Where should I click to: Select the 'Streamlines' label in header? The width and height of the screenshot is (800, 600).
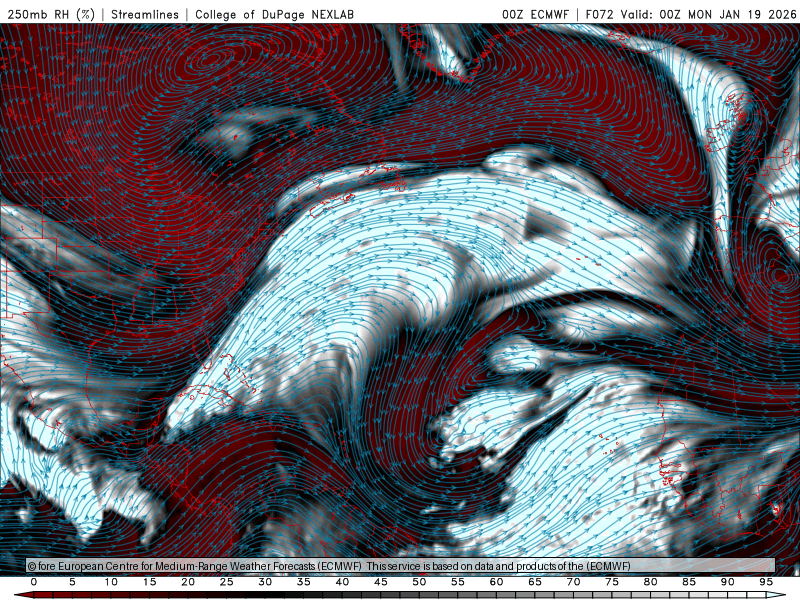point(145,14)
